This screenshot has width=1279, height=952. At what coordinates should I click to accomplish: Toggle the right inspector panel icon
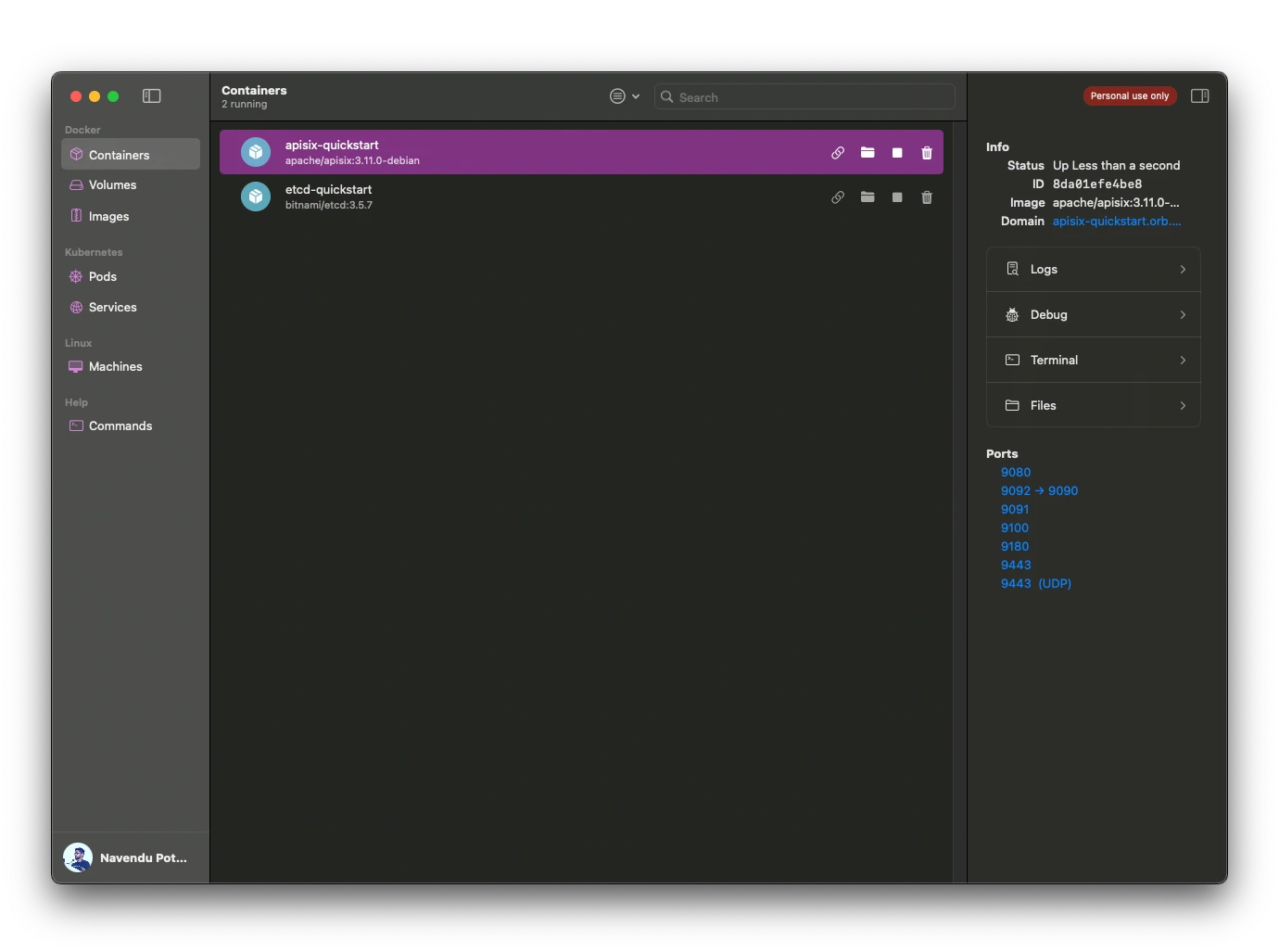click(x=1199, y=95)
